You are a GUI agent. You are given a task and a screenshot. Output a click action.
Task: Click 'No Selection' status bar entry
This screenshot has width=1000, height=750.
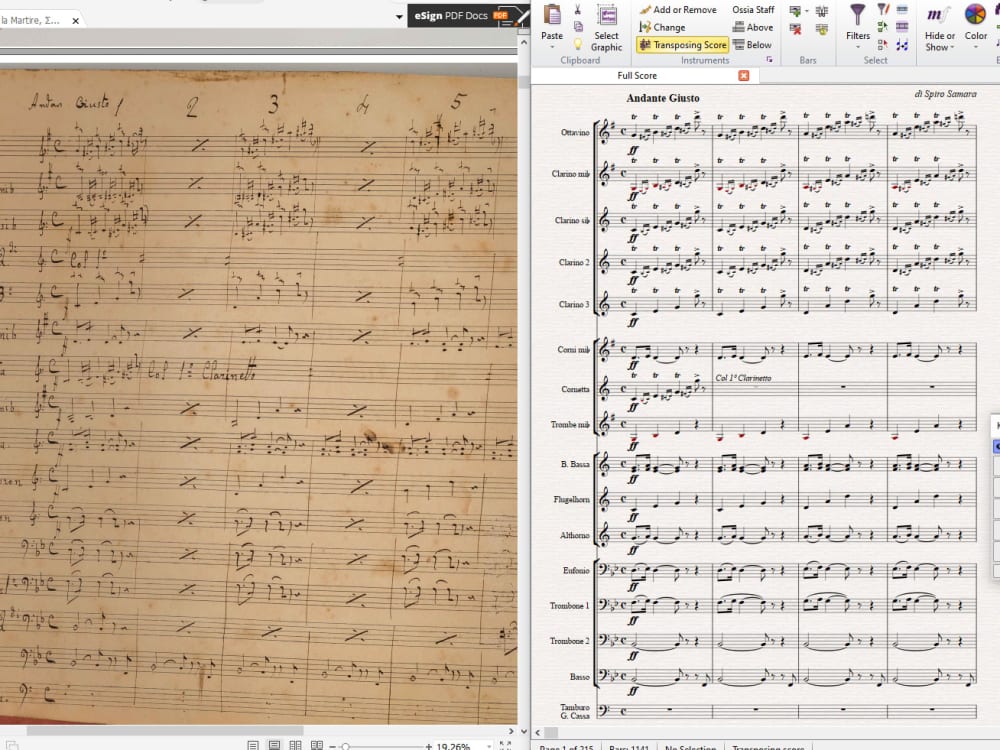pos(691,747)
